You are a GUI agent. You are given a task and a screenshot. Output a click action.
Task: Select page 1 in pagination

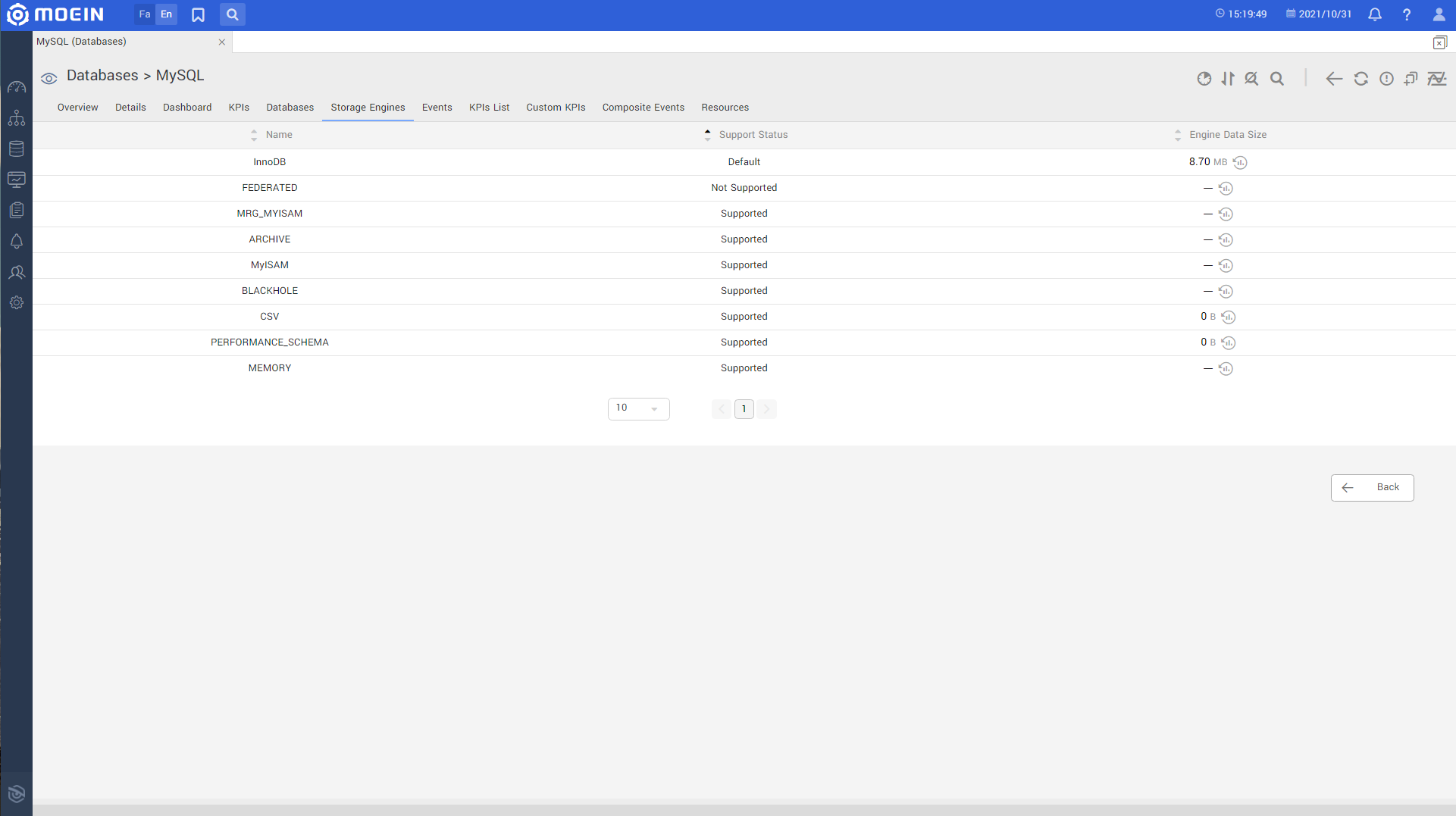[744, 409]
